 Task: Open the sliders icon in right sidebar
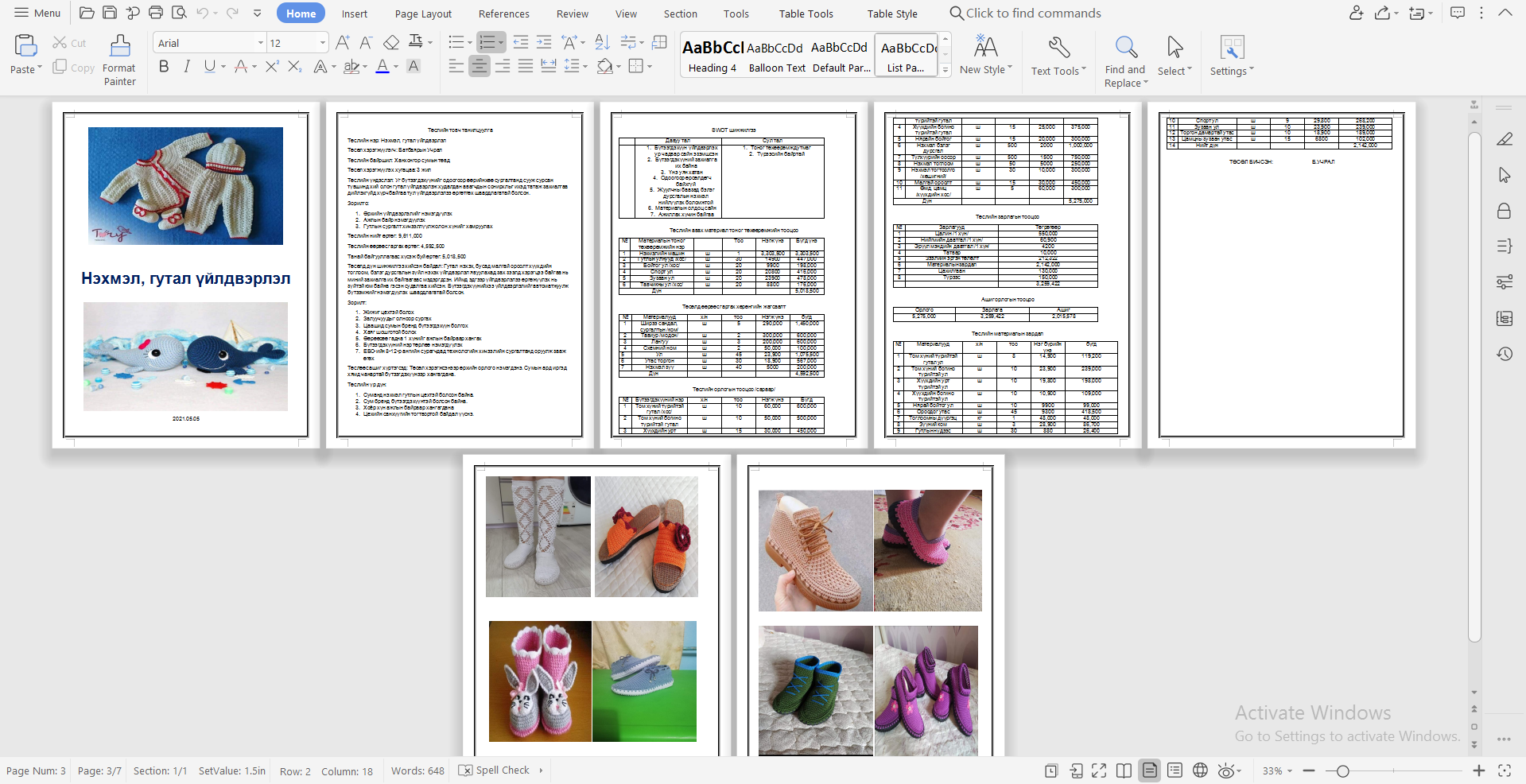click(1505, 282)
